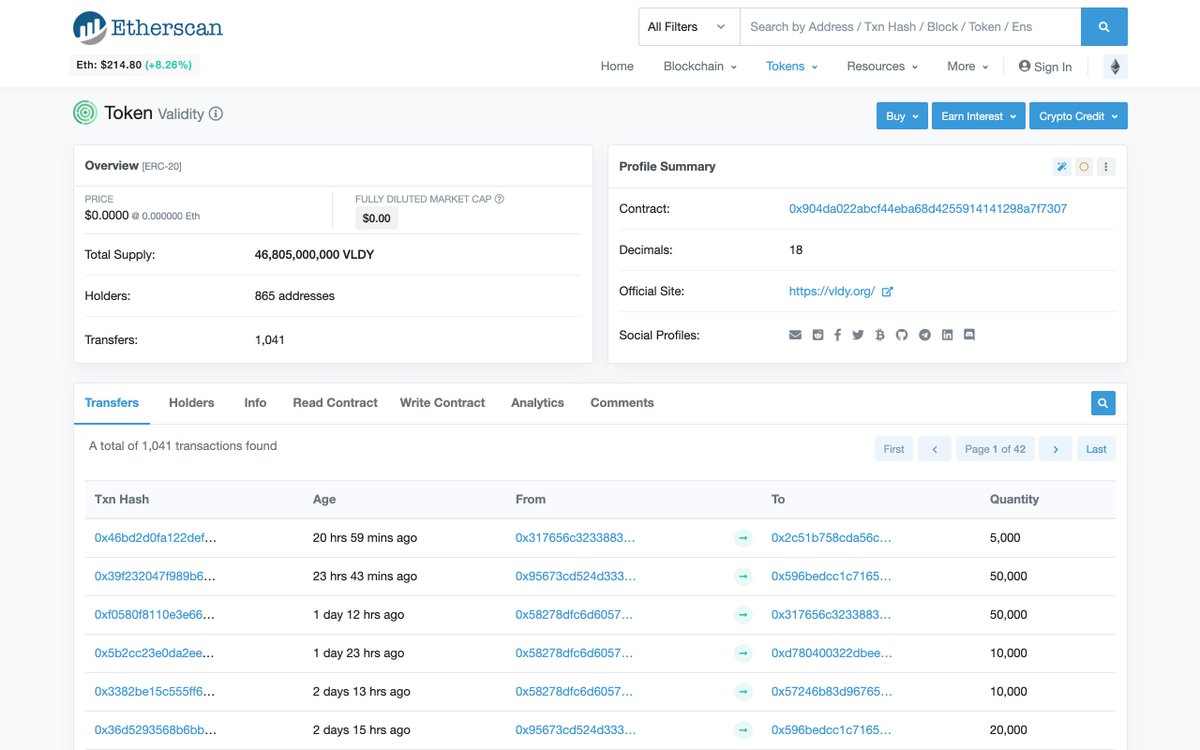This screenshot has width=1200, height=750.
Task: Expand the Resources menu
Action: click(x=882, y=66)
